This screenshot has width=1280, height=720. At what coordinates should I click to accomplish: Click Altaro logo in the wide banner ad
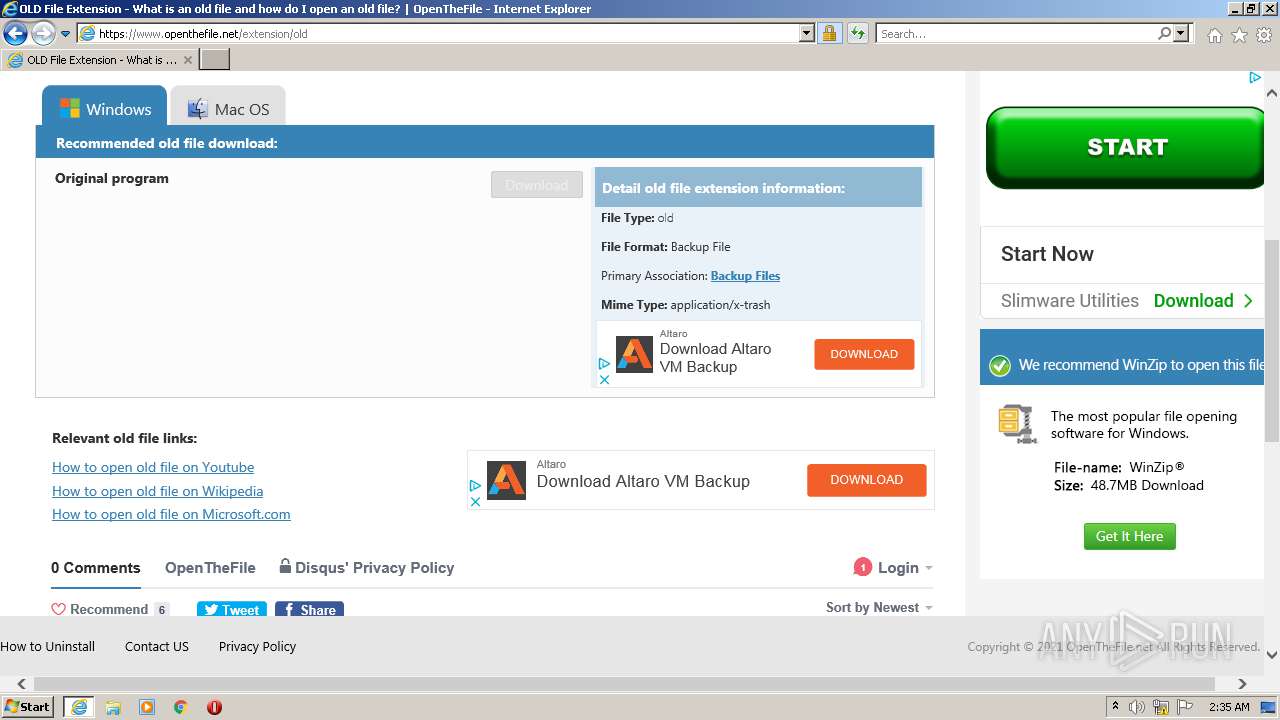pos(506,481)
